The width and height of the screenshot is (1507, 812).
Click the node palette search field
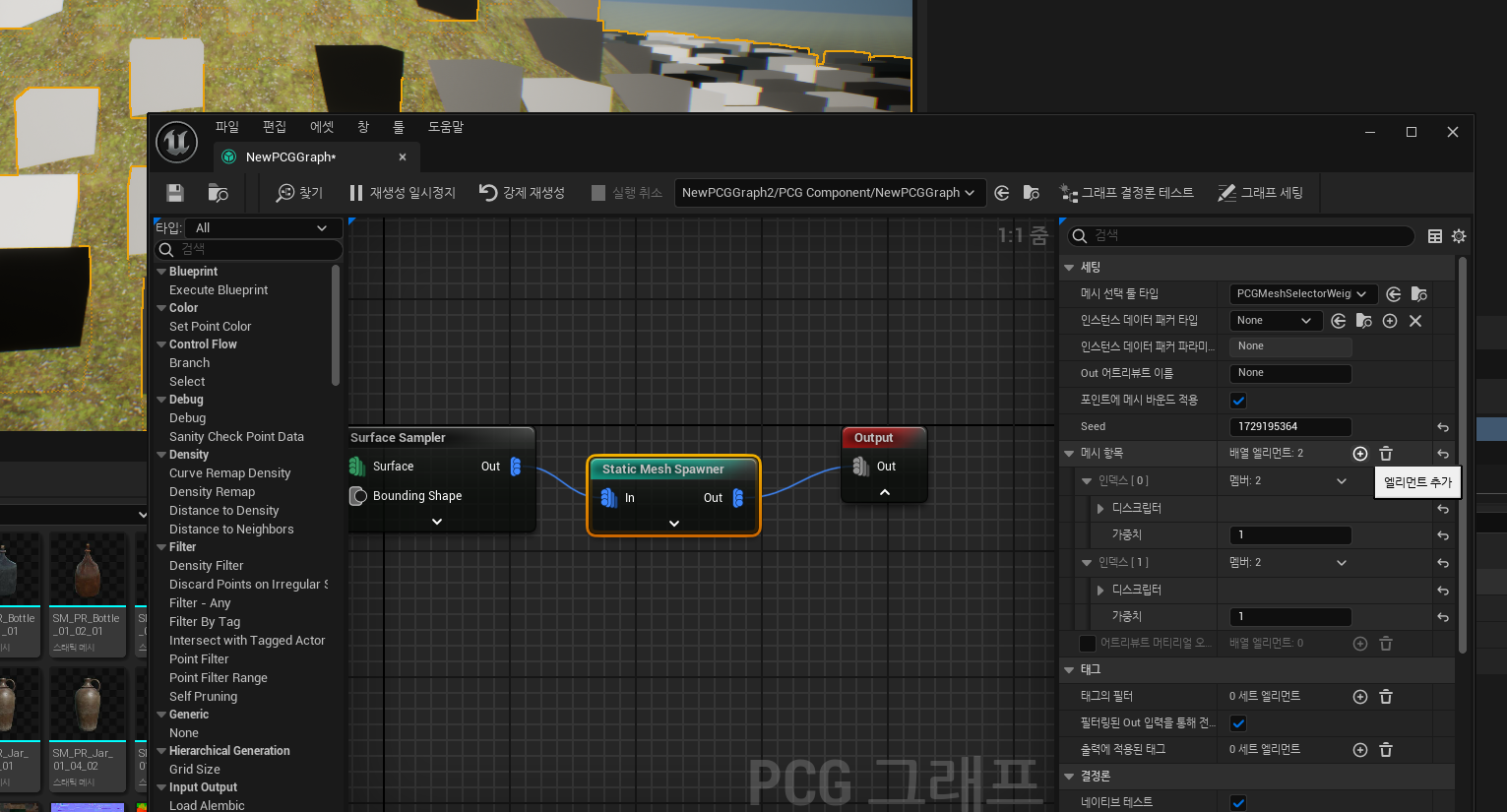pos(249,249)
